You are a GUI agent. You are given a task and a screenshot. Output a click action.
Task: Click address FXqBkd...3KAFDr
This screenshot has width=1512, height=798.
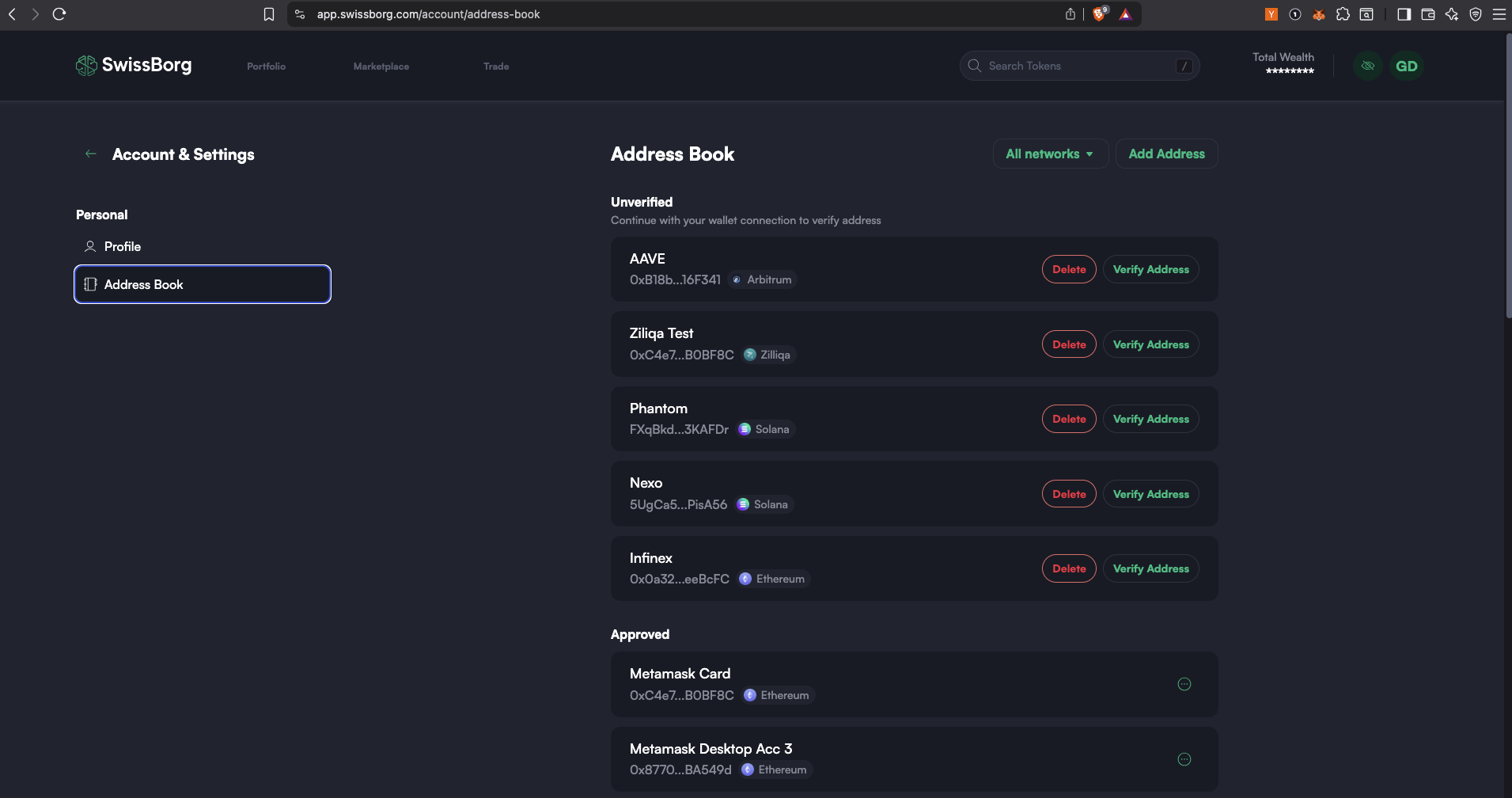click(x=679, y=429)
